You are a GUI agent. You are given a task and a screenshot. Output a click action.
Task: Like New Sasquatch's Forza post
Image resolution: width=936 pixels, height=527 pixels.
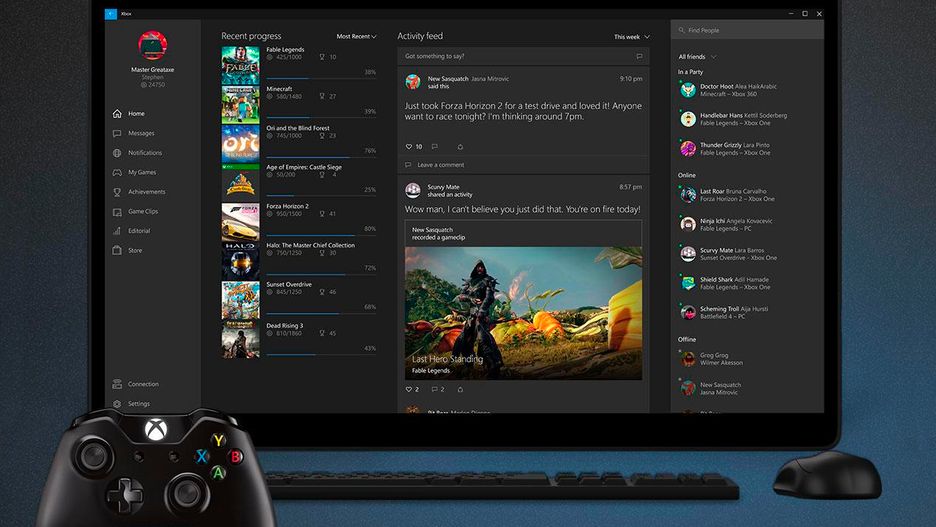409,146
